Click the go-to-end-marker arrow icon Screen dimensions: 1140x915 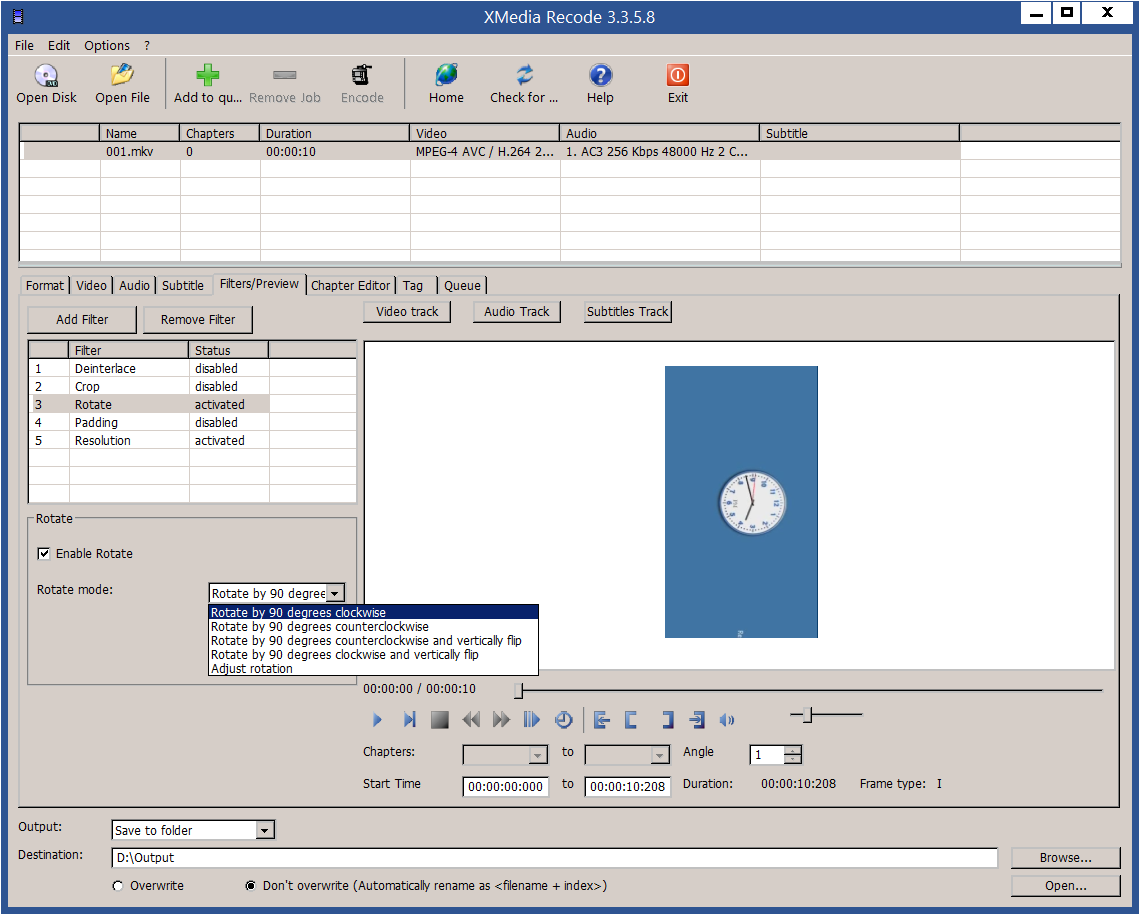pos(697,720)
